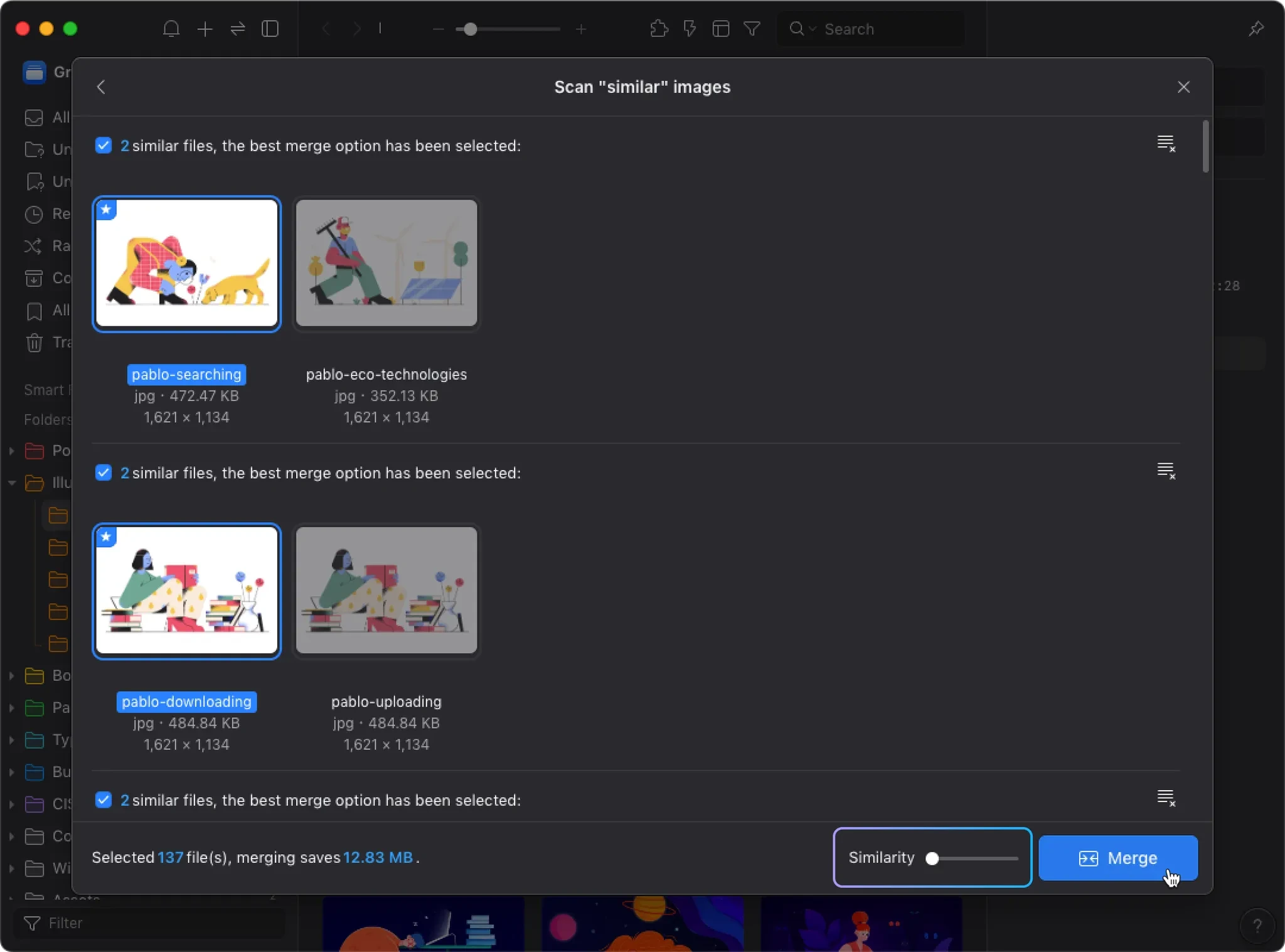
Task: Expand the Bo folder in sidebar
Action: pos(11,676)
